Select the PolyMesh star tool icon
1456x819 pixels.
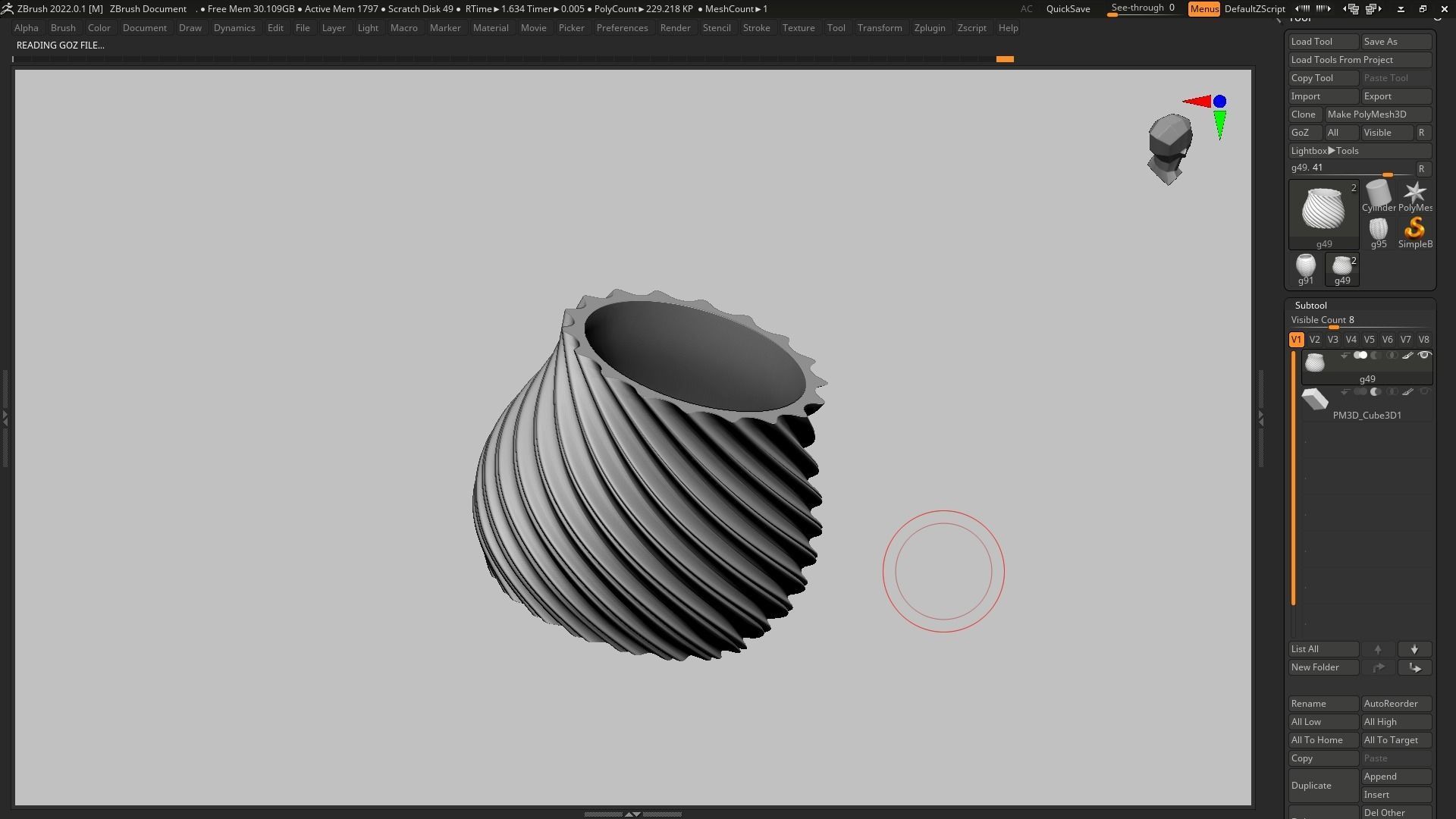1415,196
